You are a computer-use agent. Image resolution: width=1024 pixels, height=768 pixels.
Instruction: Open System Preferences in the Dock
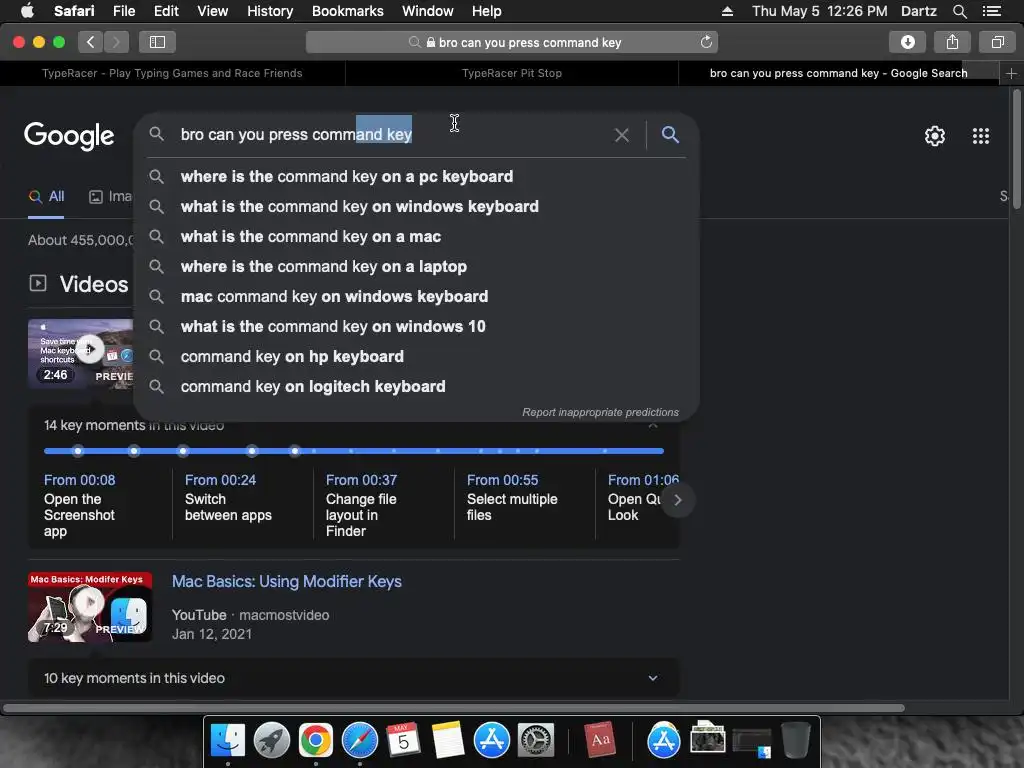[536, 741]
